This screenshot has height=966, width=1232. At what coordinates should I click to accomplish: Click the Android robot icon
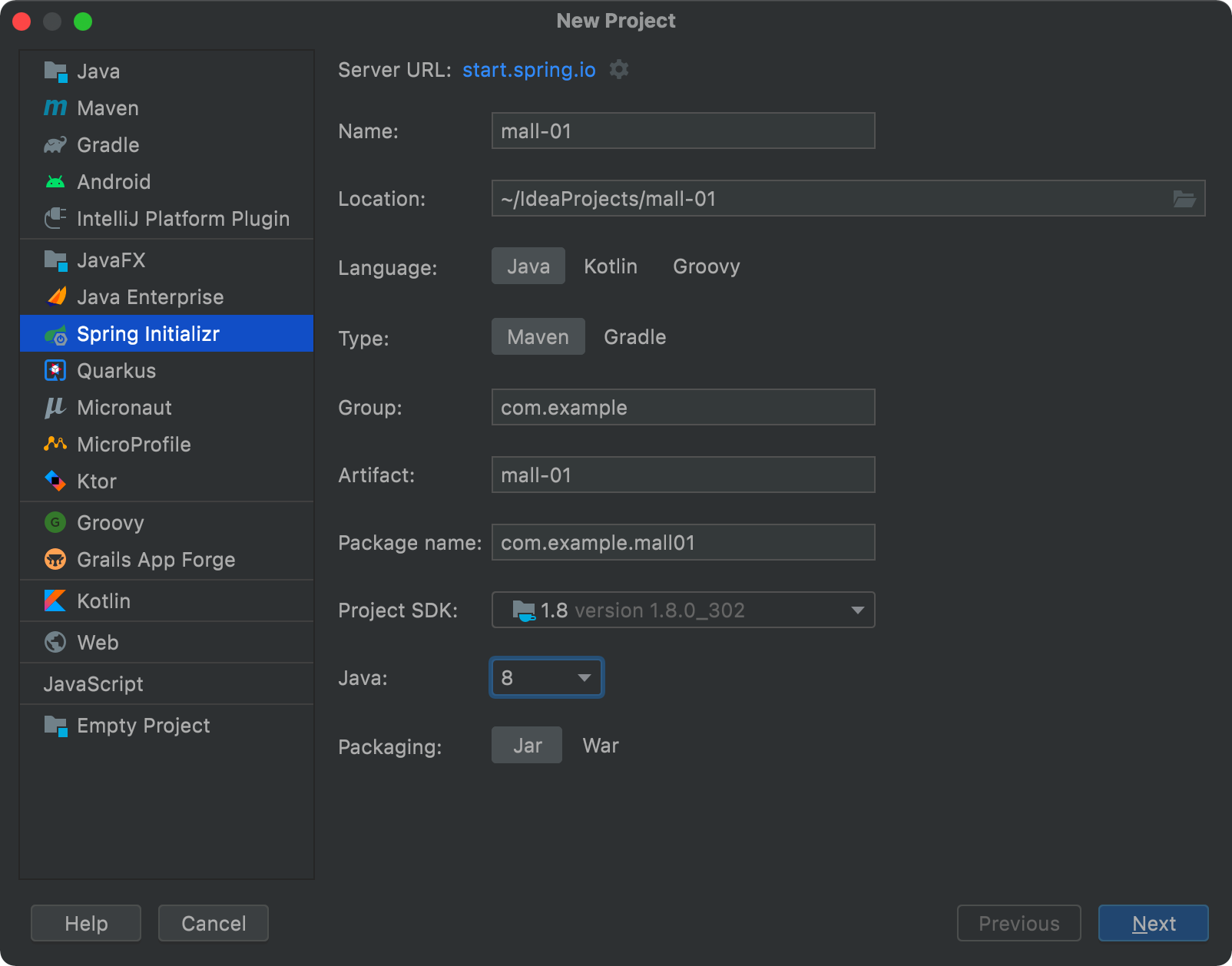click(x=55, y=182)
